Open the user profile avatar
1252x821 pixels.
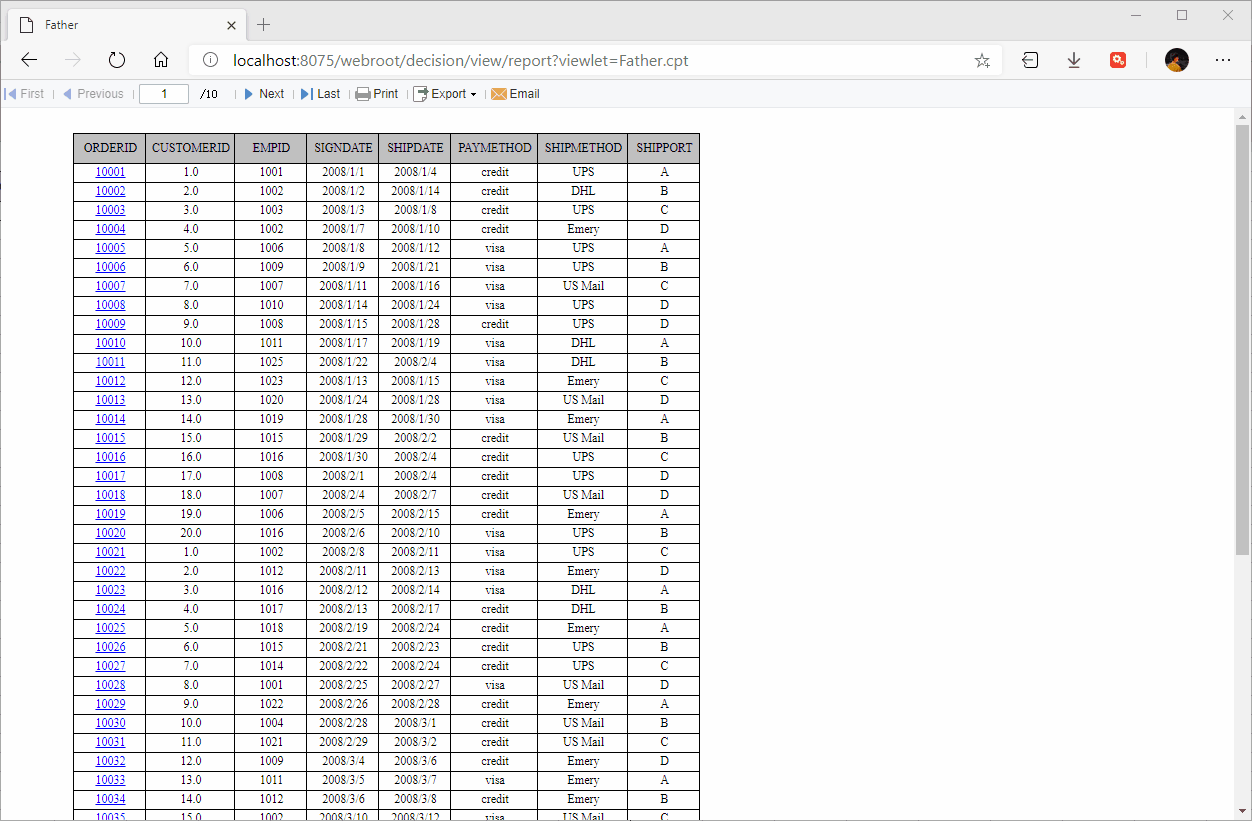pyautogui.click(x=1177, y=60)
